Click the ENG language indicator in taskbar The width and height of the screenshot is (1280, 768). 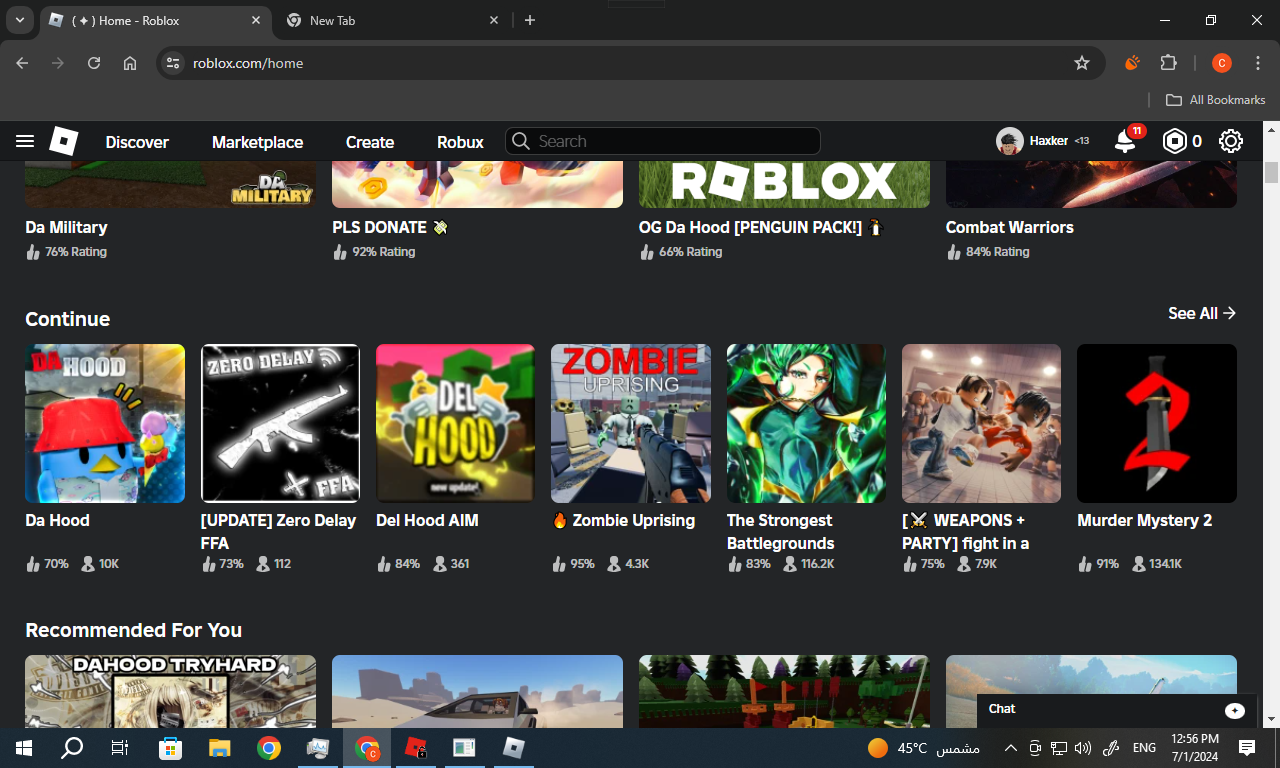click(x=1144, y=747)
